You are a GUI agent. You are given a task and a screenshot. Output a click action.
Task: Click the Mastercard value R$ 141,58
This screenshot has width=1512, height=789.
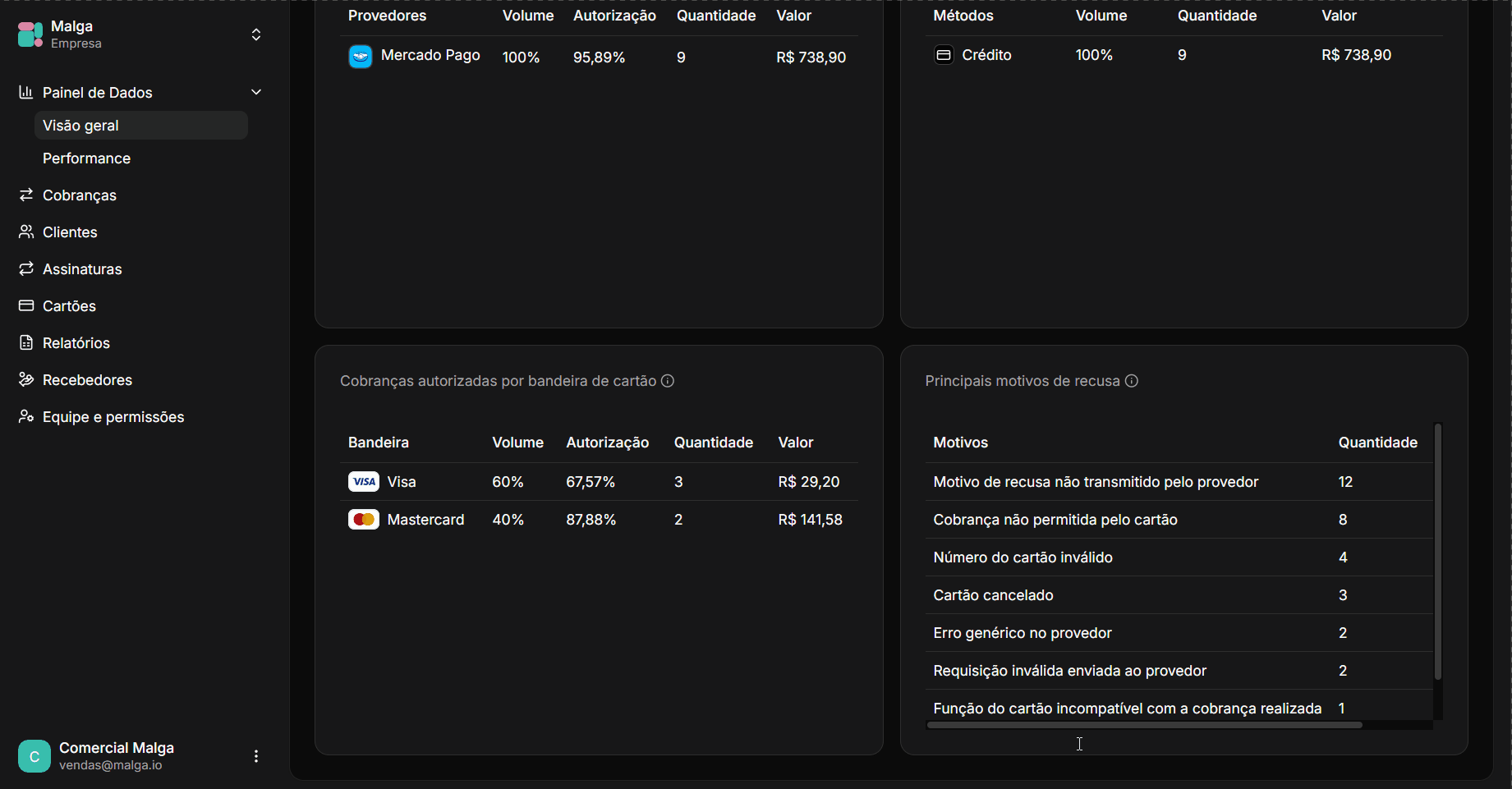click(811, 520)
